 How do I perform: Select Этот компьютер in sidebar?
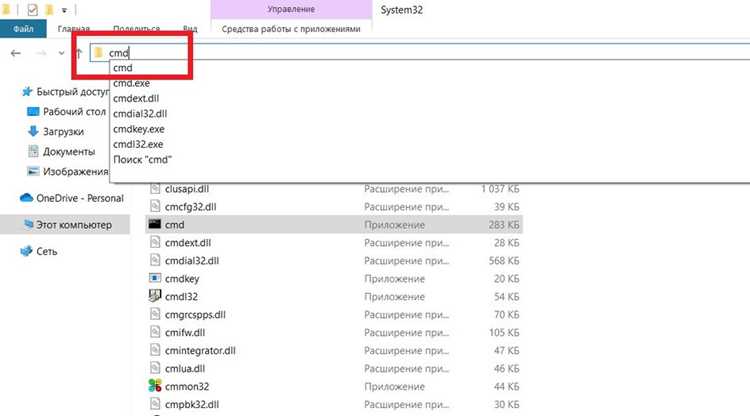coord(74,225)
